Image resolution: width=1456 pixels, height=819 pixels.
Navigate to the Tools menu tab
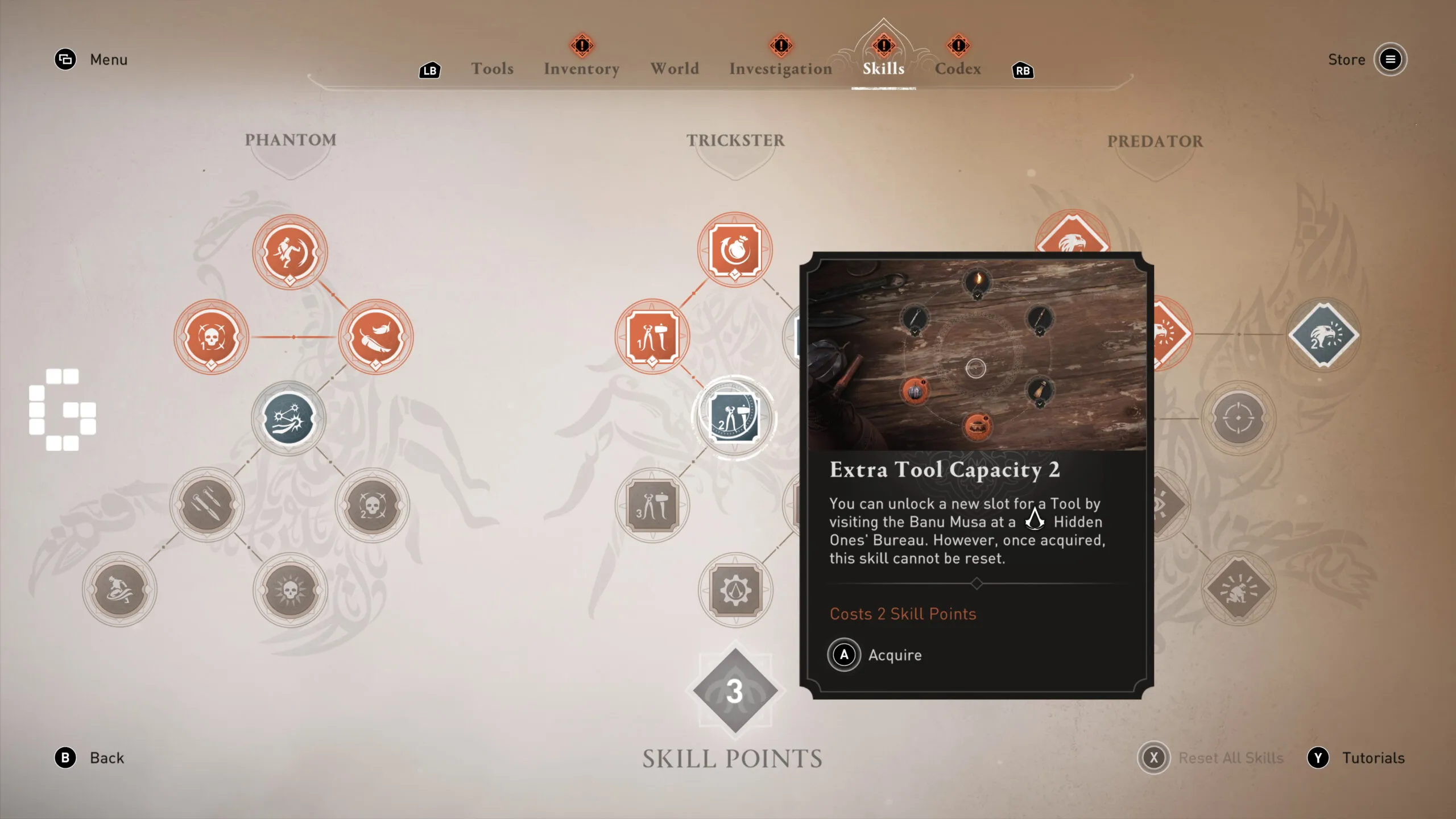coord(492,68)
